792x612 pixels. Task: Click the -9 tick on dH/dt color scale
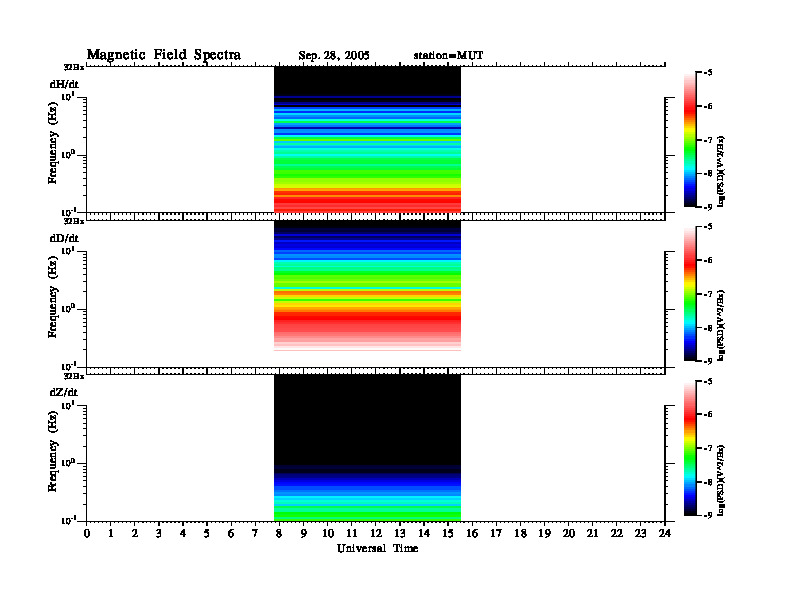click(708, 207)
